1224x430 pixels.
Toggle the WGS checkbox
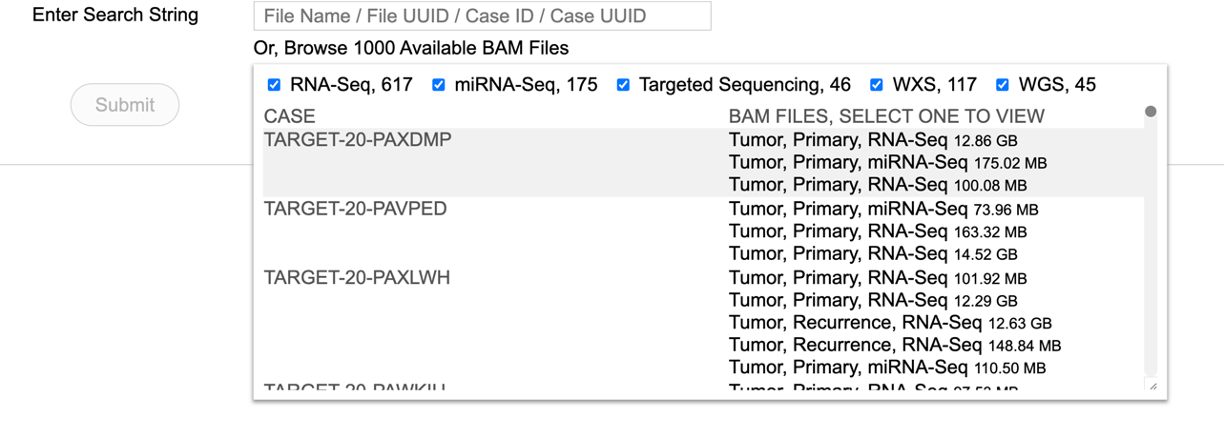tap(1002, 85)
